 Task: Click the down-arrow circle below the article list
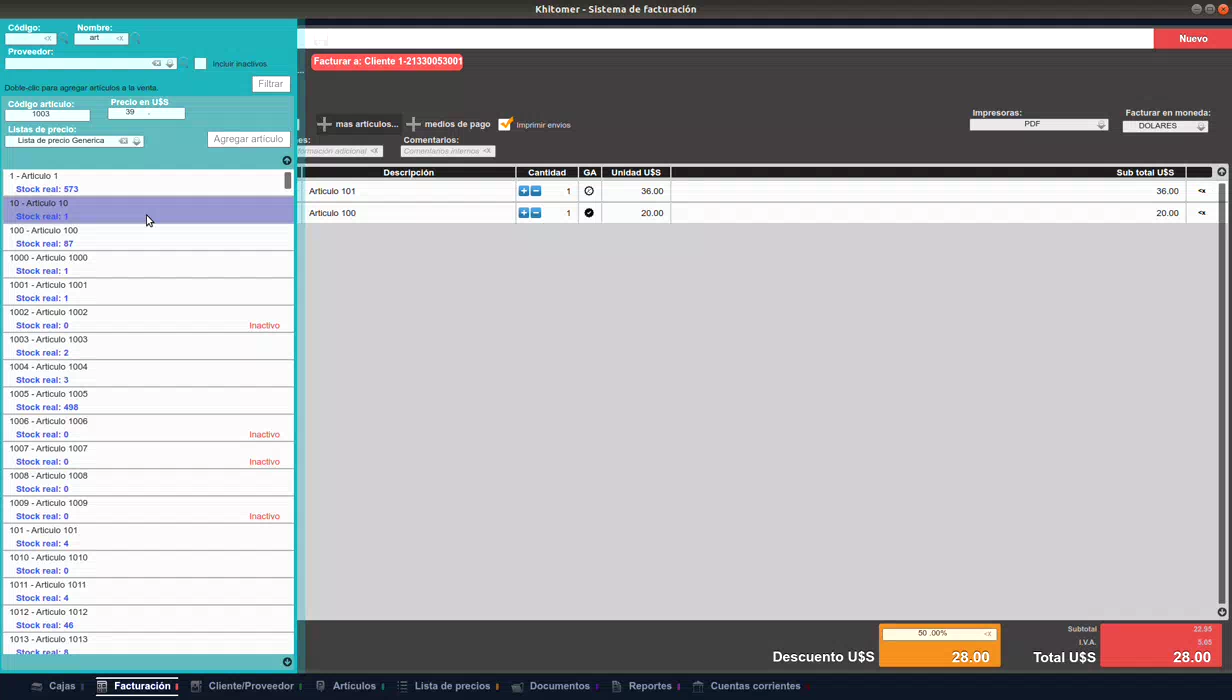pyautogui.click(x=287, y=662)
